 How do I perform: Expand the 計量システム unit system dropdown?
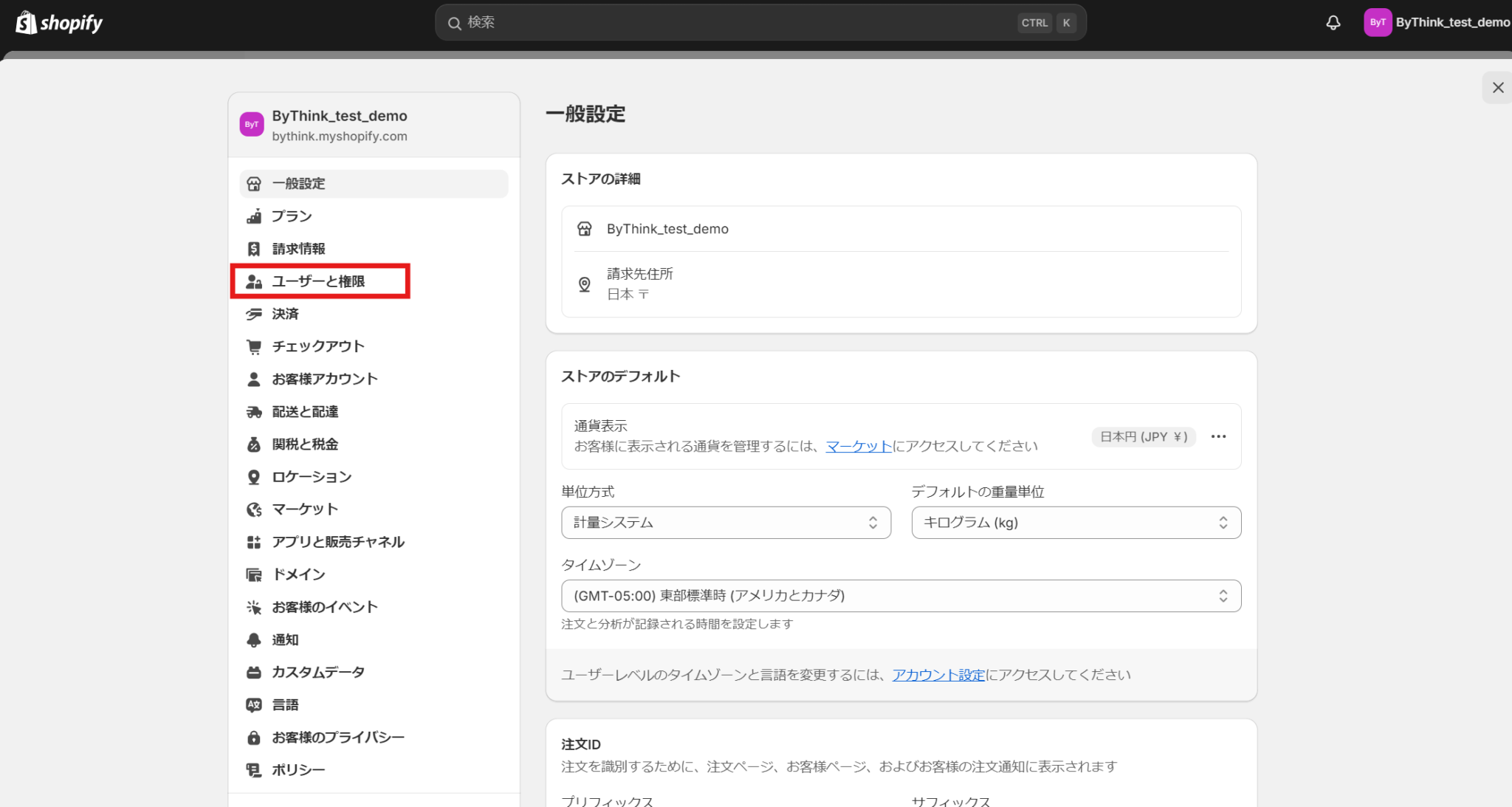click(x=726, y=522)
